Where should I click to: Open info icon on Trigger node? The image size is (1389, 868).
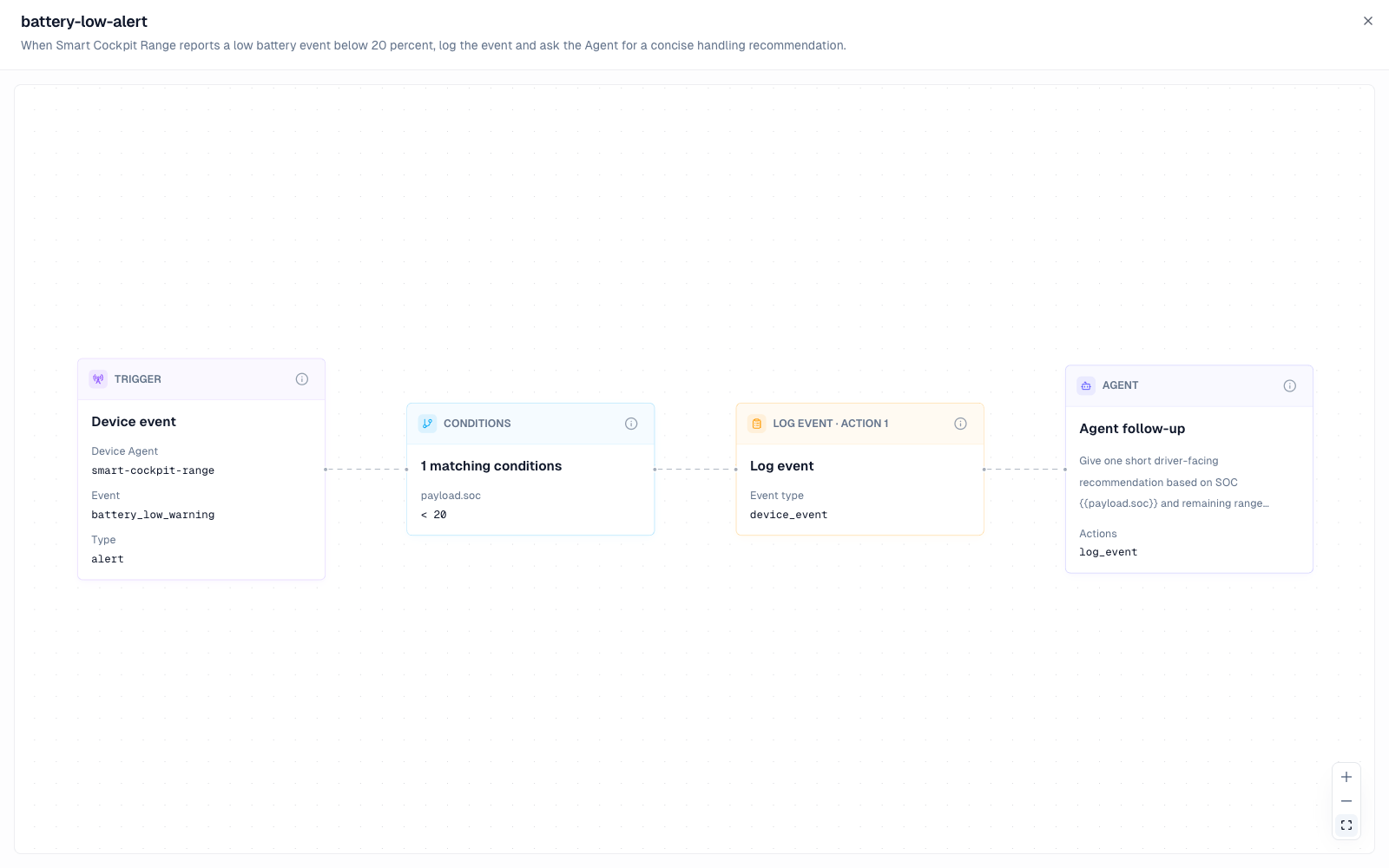pos(302,379)
